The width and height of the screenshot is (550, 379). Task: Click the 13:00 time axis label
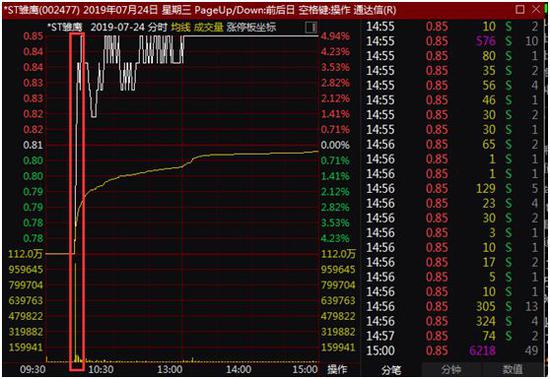coord(169,369)
